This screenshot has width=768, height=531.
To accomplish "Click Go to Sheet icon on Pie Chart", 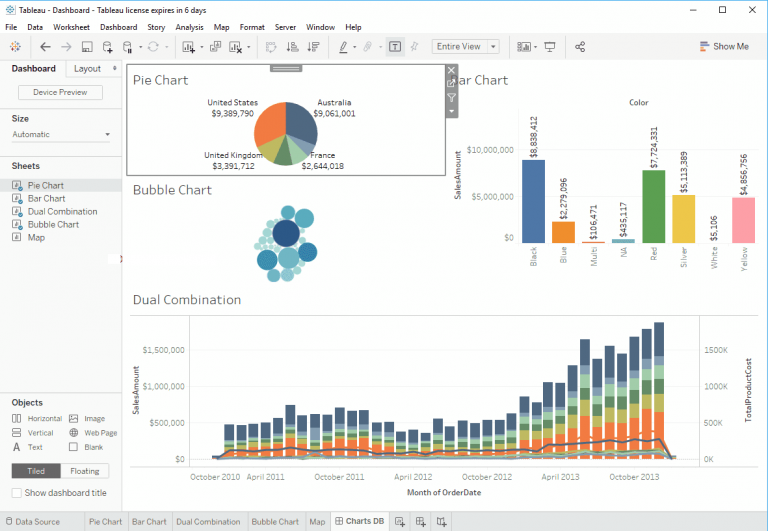I will [x=452, y=84].
